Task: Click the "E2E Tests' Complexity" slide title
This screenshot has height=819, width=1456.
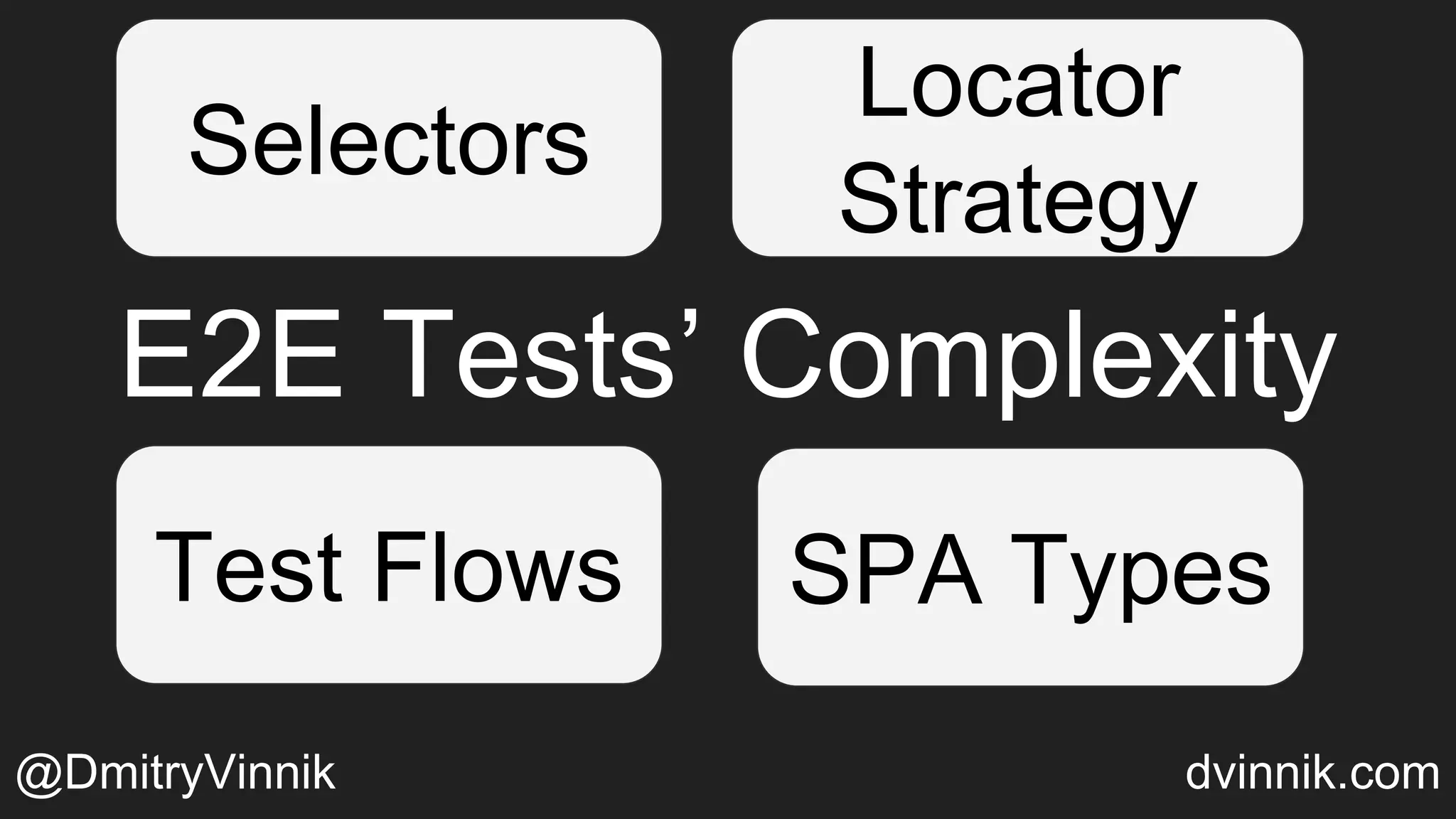Action: [x=727, y=355]
